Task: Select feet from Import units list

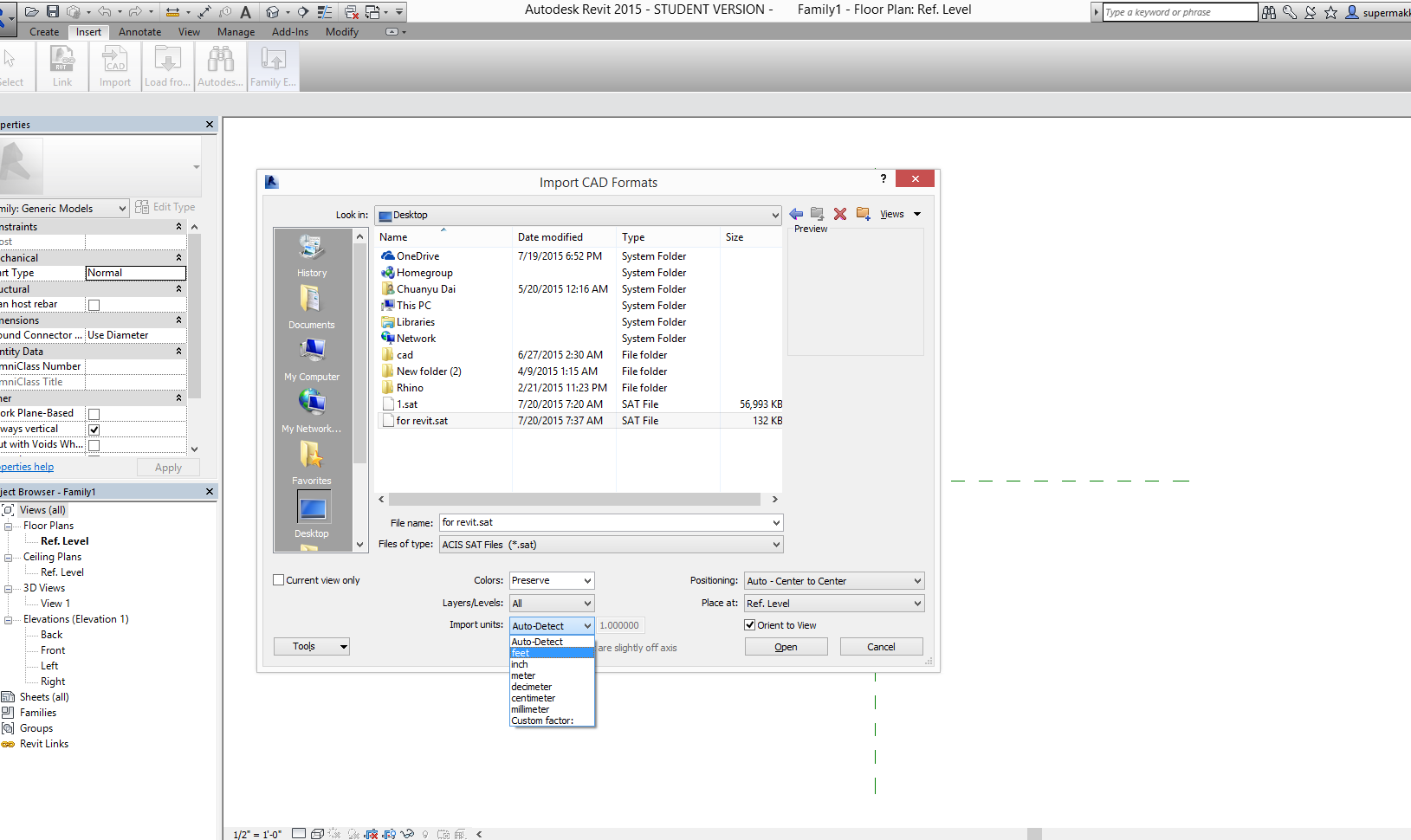Action: click(552, 653)
